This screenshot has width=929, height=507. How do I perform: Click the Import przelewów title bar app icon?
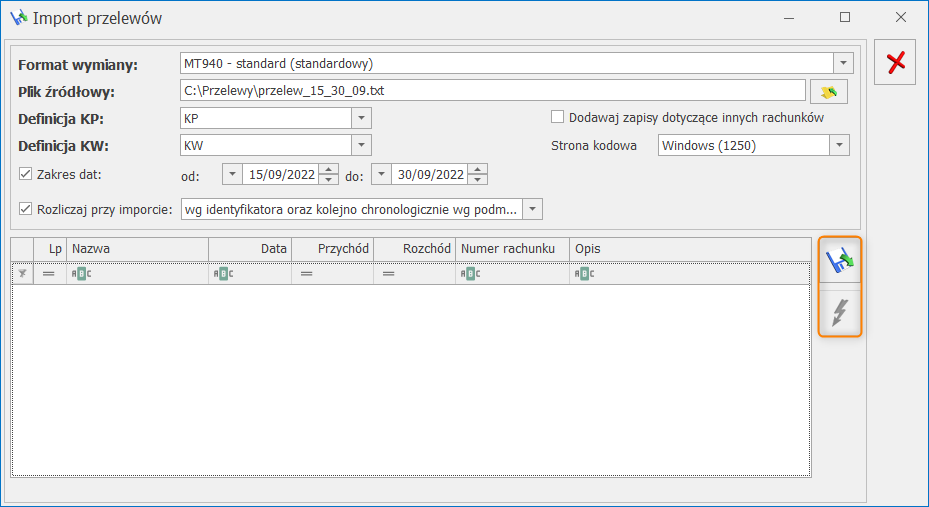tap(19, 18)
